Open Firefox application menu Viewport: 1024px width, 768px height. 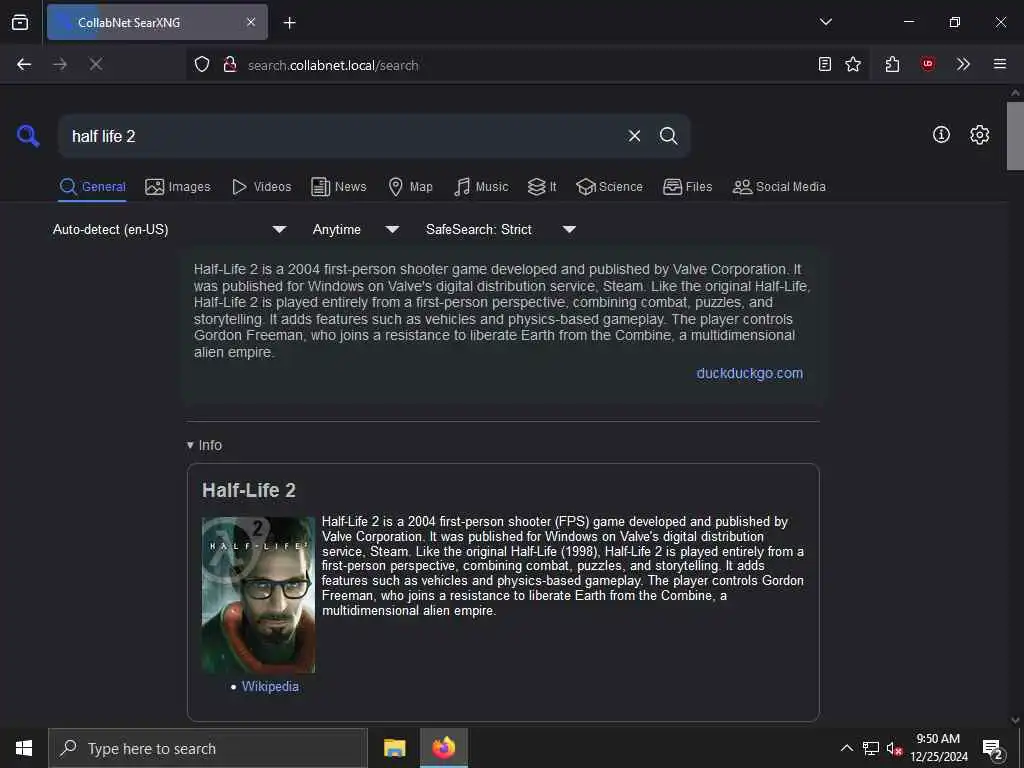coord(1000,64)
